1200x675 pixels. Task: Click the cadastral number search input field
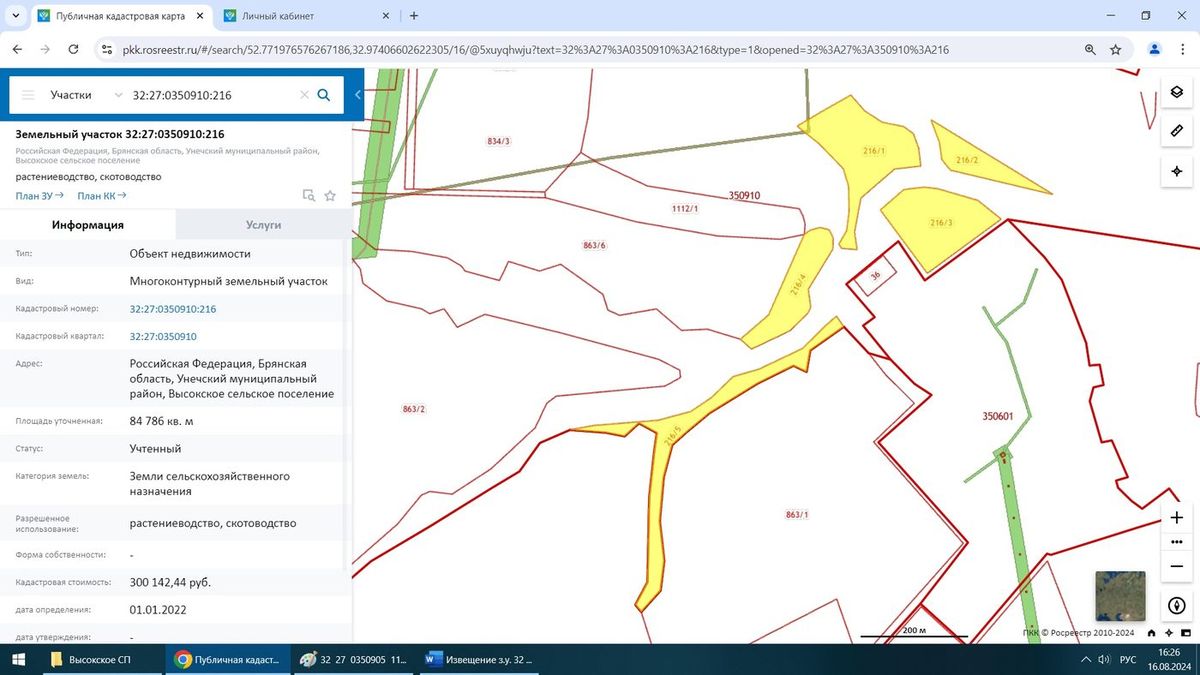(x=212, y=95)
